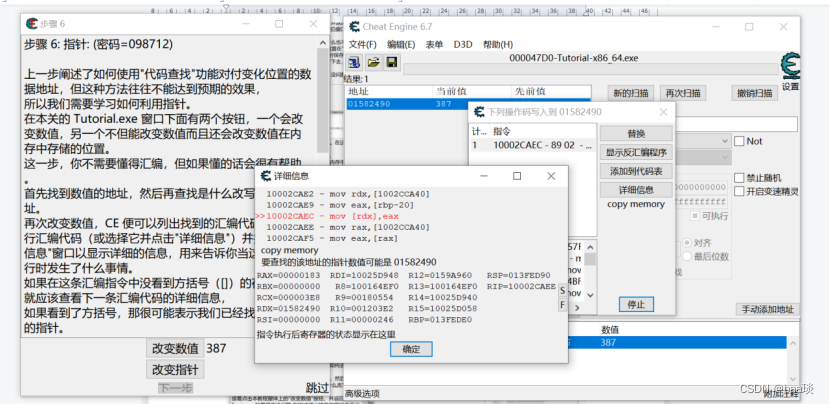Screen dimensions: 829x404
Task: Click the scan progress bar
Action: [591, 69]
